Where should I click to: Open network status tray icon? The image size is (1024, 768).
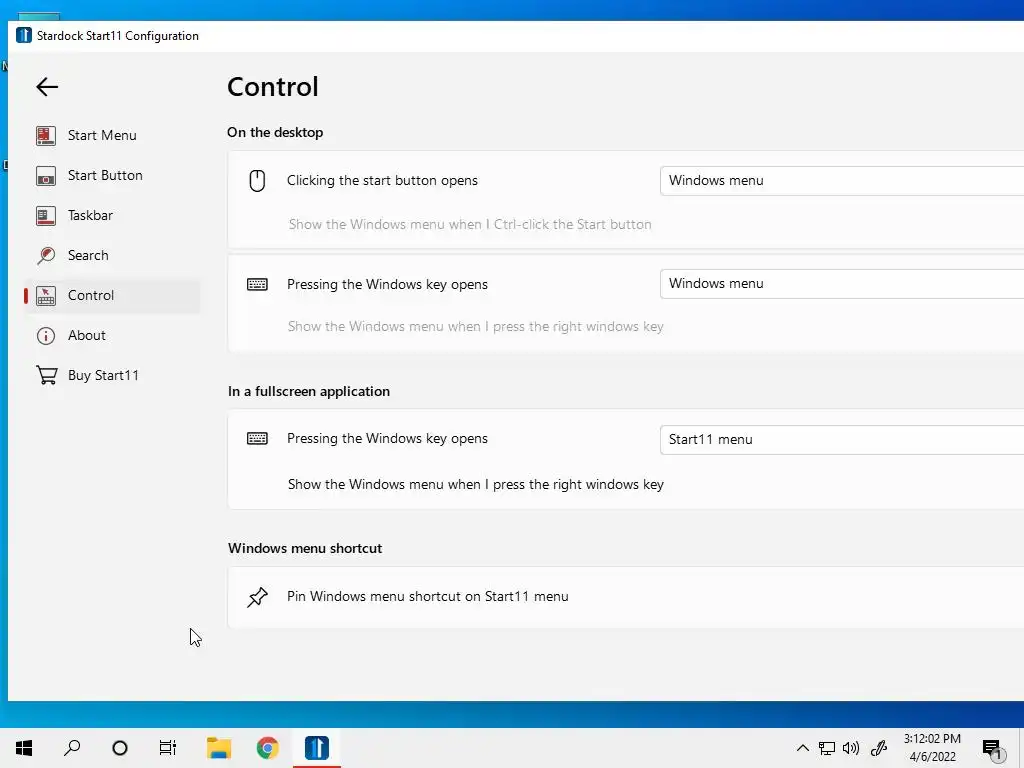coord(827,748)
